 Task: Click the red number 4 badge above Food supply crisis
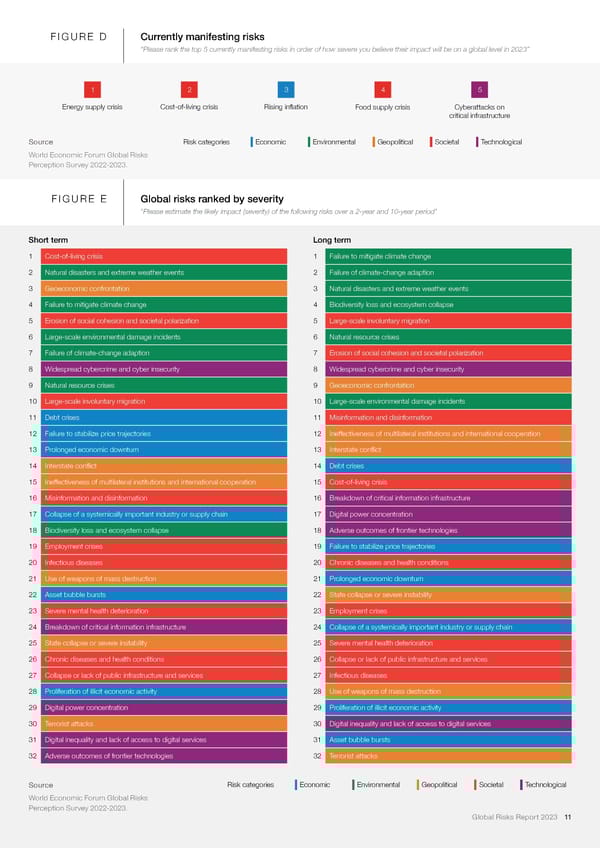pyautogui.click(x=383, y=90)
